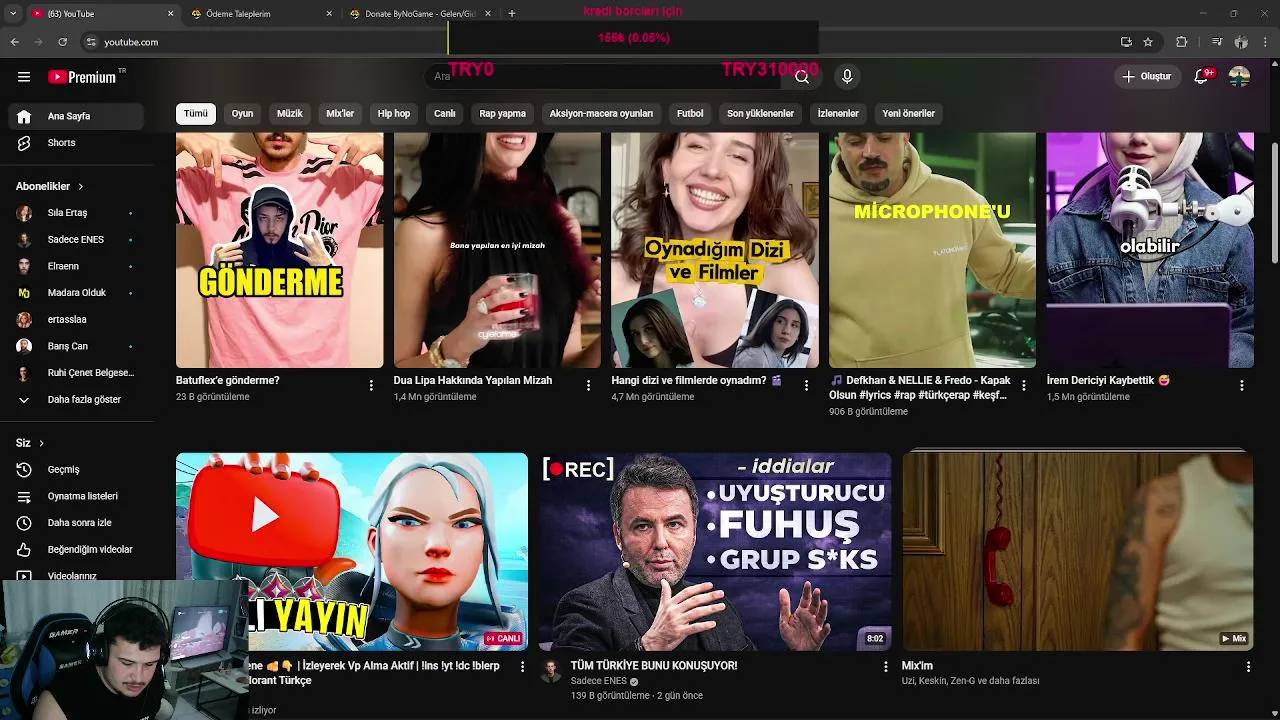Select the Rap yapma chip
Screen dimensions: 1280x720
click(503, 113)
